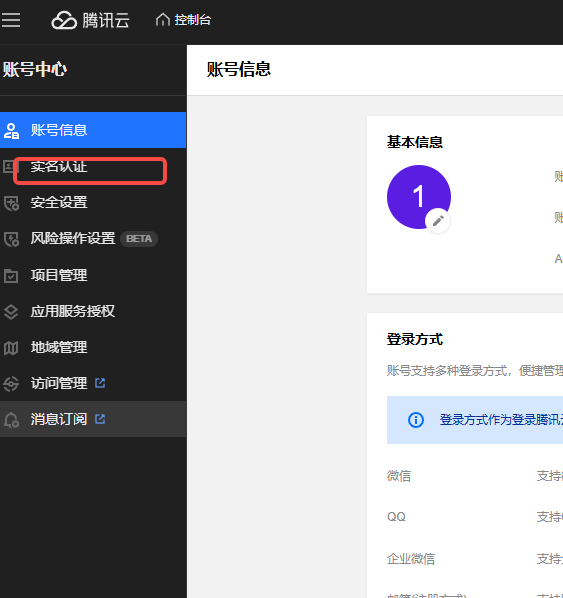Click external link icon beside 消息订阅

point(100,419)
